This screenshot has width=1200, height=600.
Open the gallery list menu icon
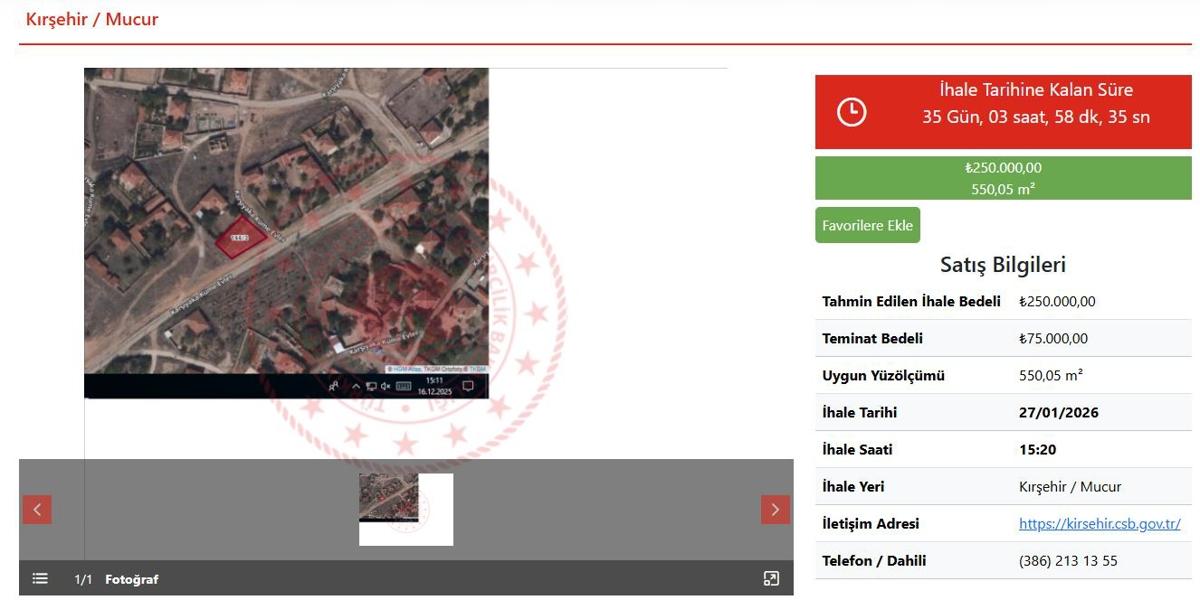[40, 579]
